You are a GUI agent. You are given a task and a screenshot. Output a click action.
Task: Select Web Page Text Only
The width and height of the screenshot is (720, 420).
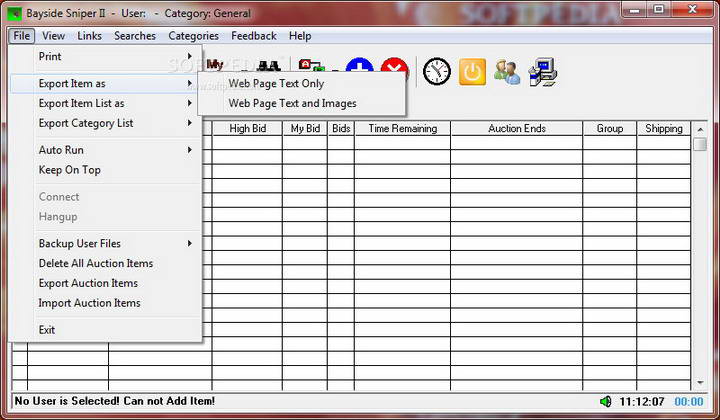coord(302,84)
